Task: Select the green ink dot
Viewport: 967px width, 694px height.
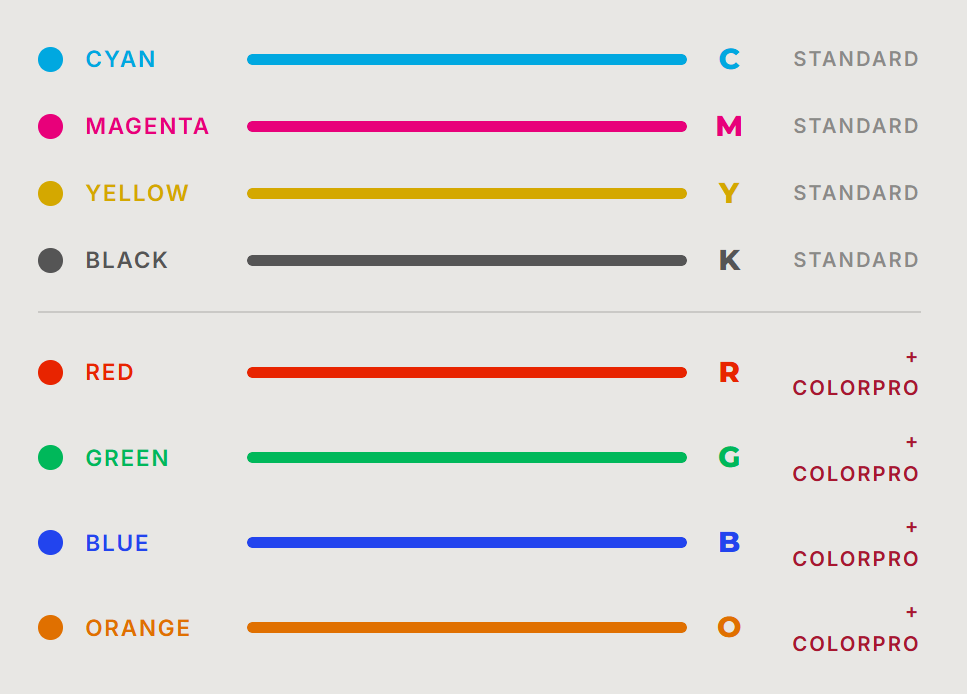Action: pos(50,458)
